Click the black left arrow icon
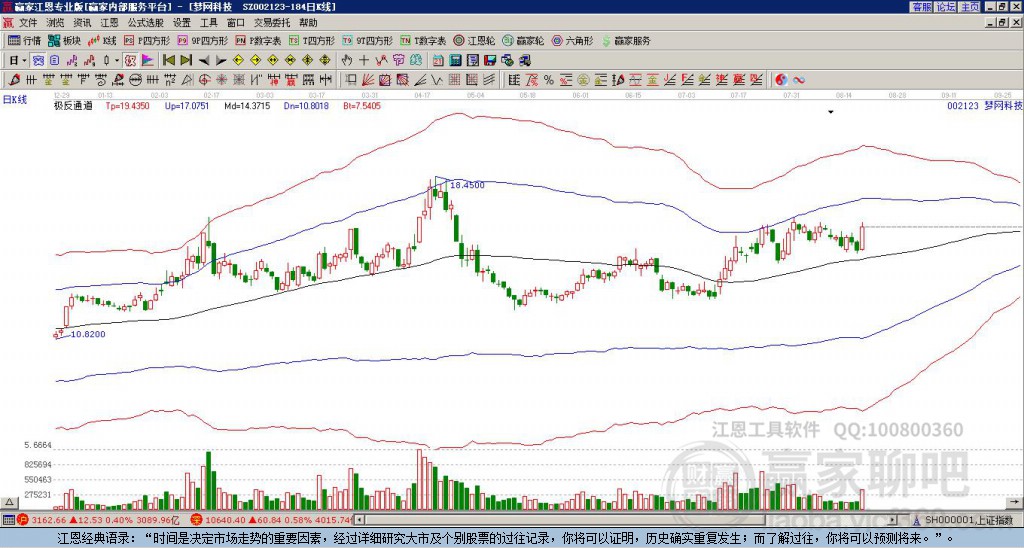Screen dimensions: 1024x548 click(204, 60)
